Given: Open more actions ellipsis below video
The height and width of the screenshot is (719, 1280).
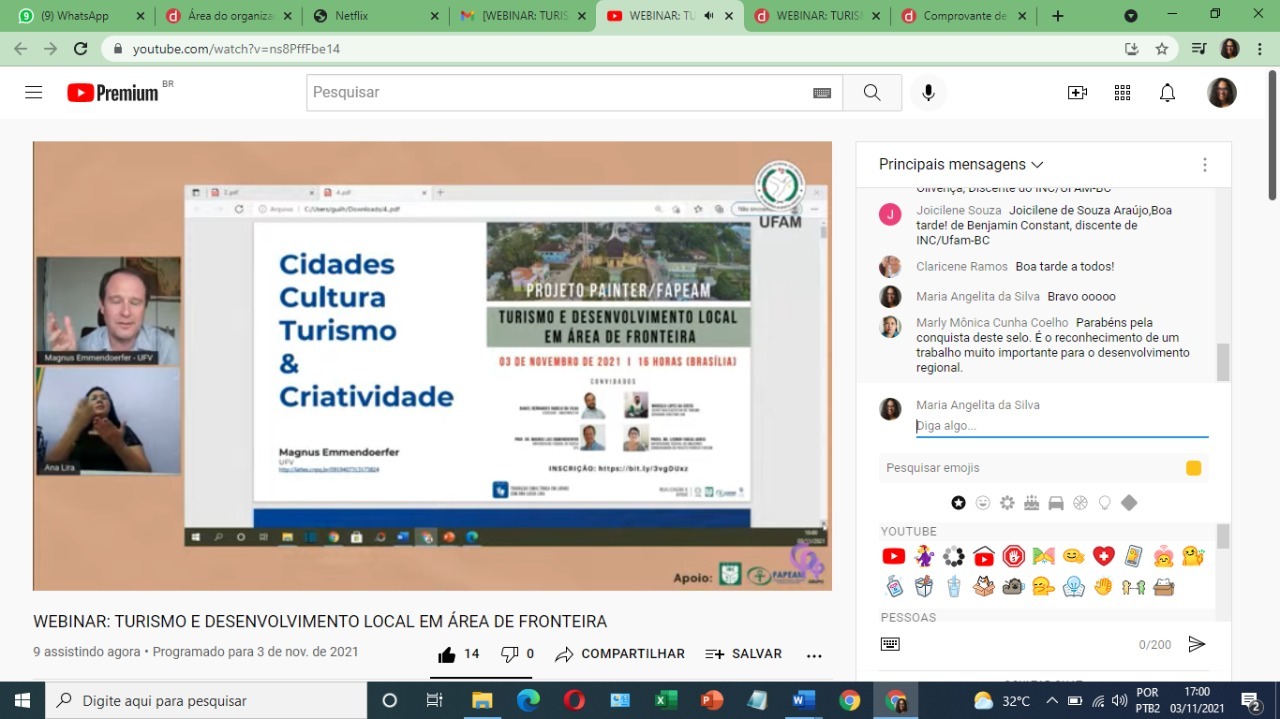Looking at the screenshot, I should [x=814, y=655].
